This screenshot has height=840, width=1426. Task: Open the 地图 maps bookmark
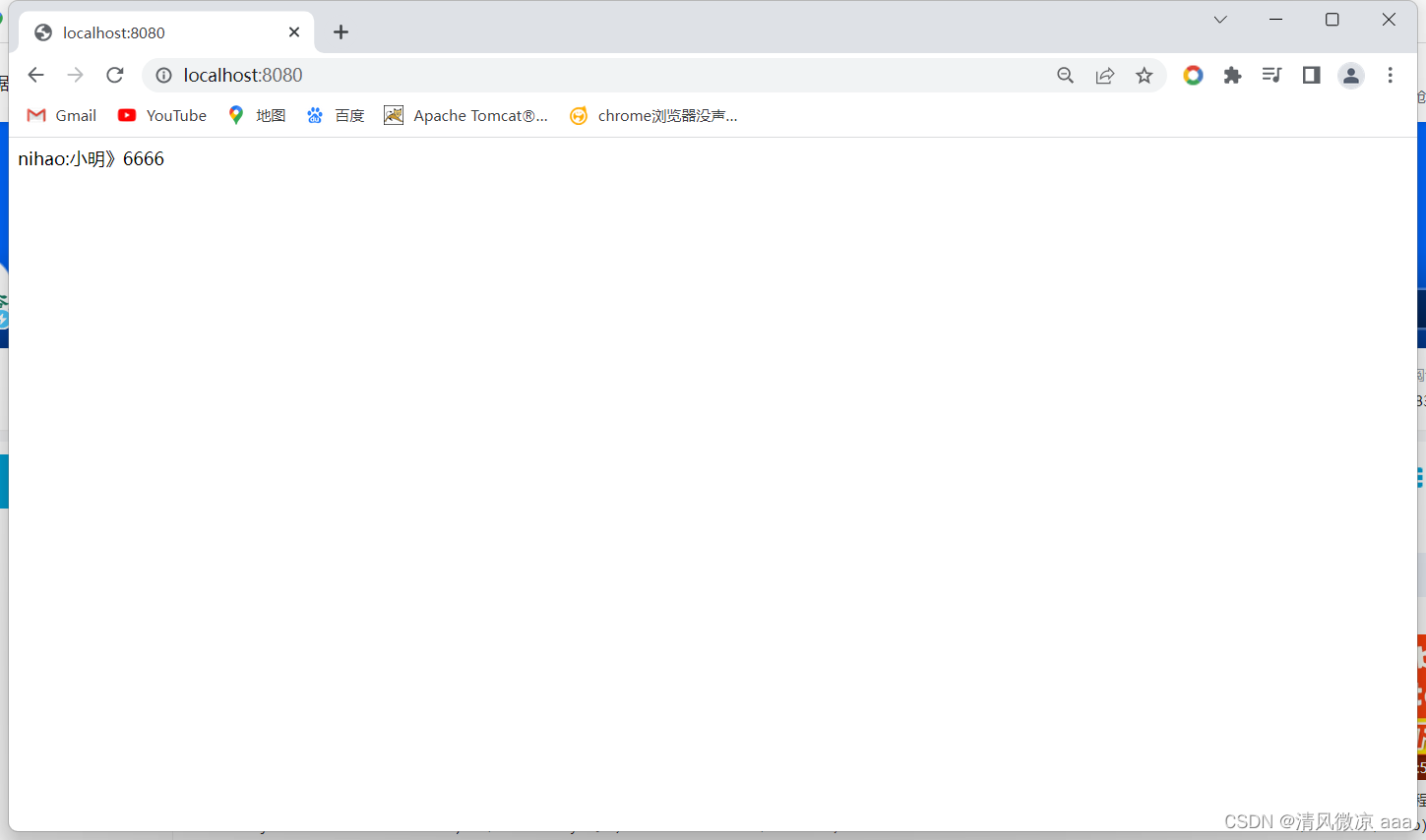257,115
